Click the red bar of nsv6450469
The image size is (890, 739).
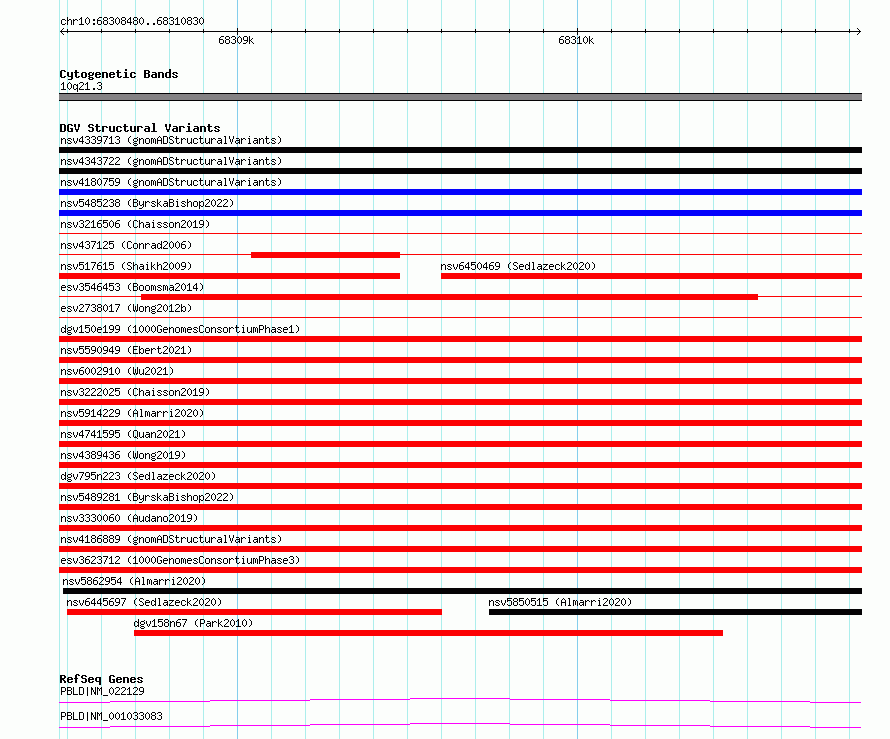(652, 276)
